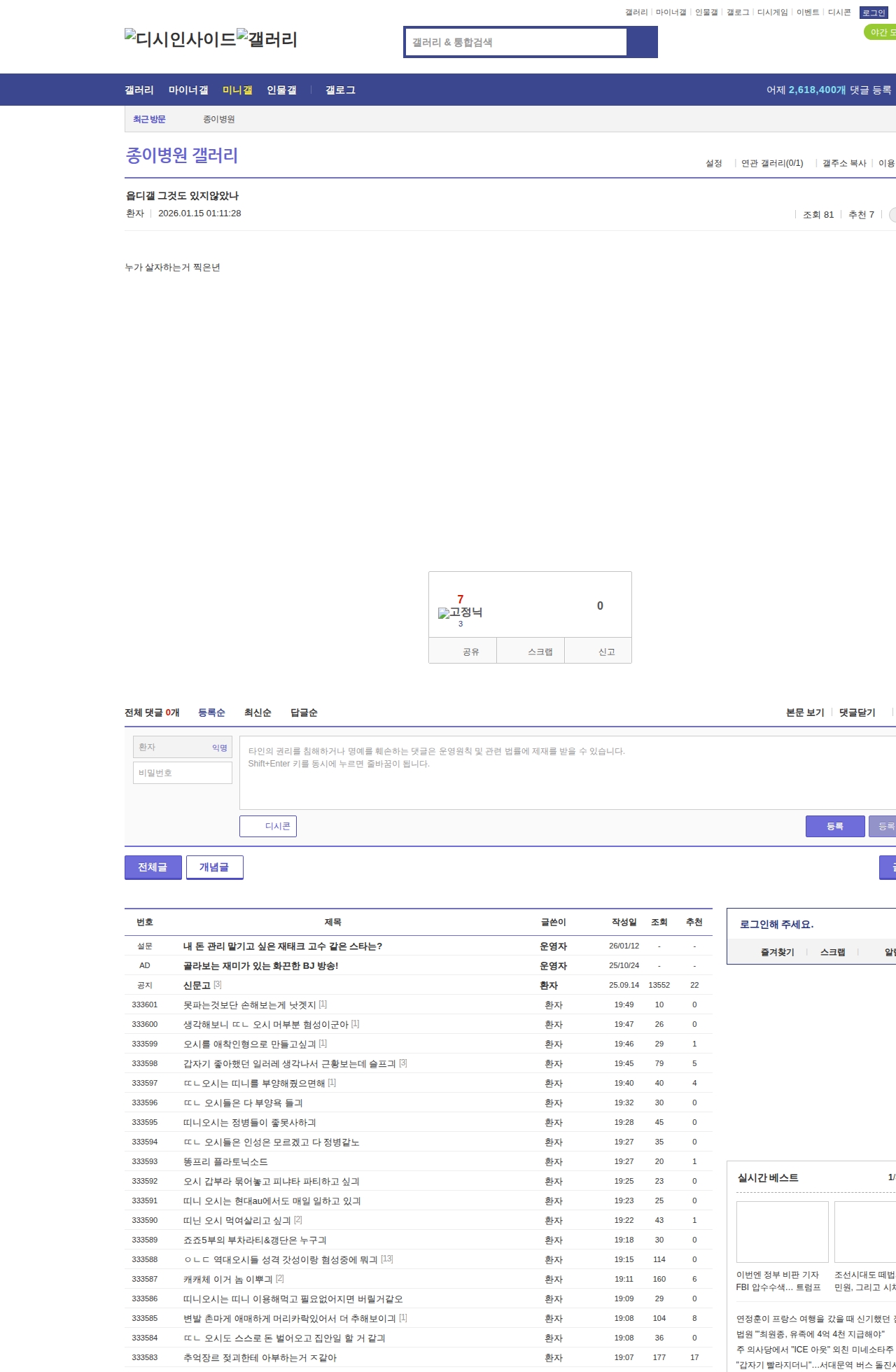This screenshot has width=896, height=1372.
Task: Click the 고정닉 upvote icon
Action: 460,612
